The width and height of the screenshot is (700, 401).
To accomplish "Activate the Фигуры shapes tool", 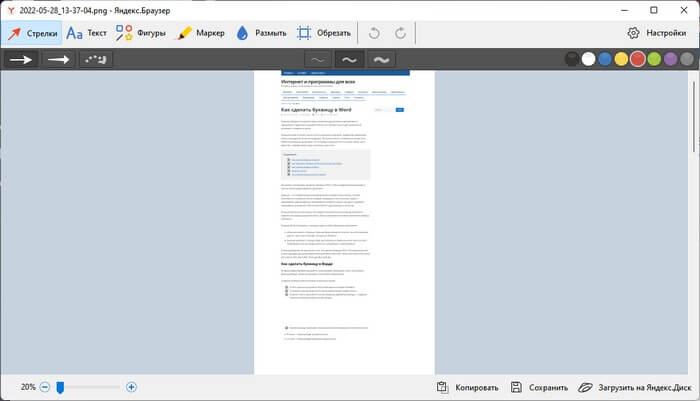I will 140,33.
